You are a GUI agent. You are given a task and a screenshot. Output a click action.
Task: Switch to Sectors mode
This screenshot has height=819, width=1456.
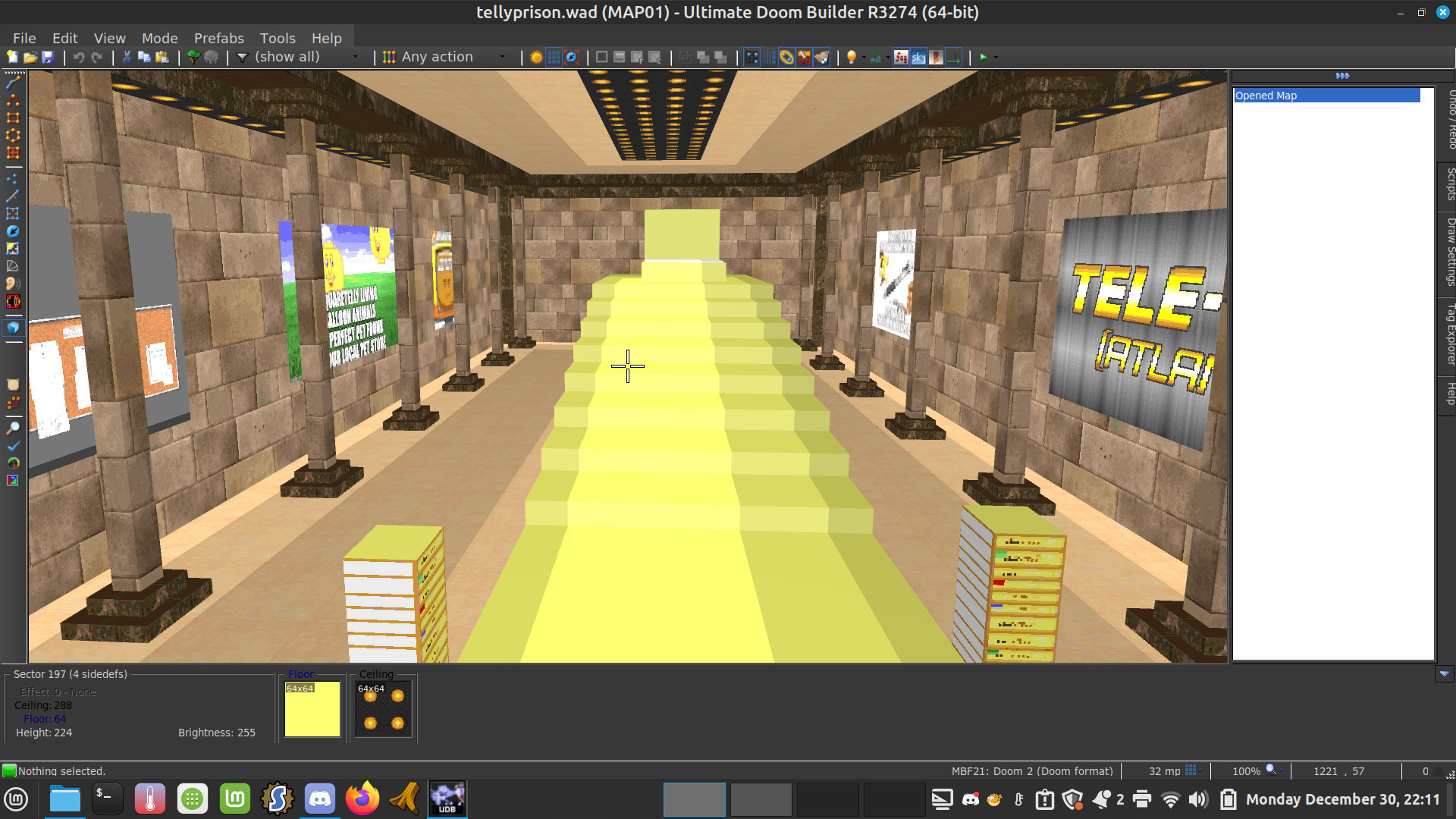[13, 214]
